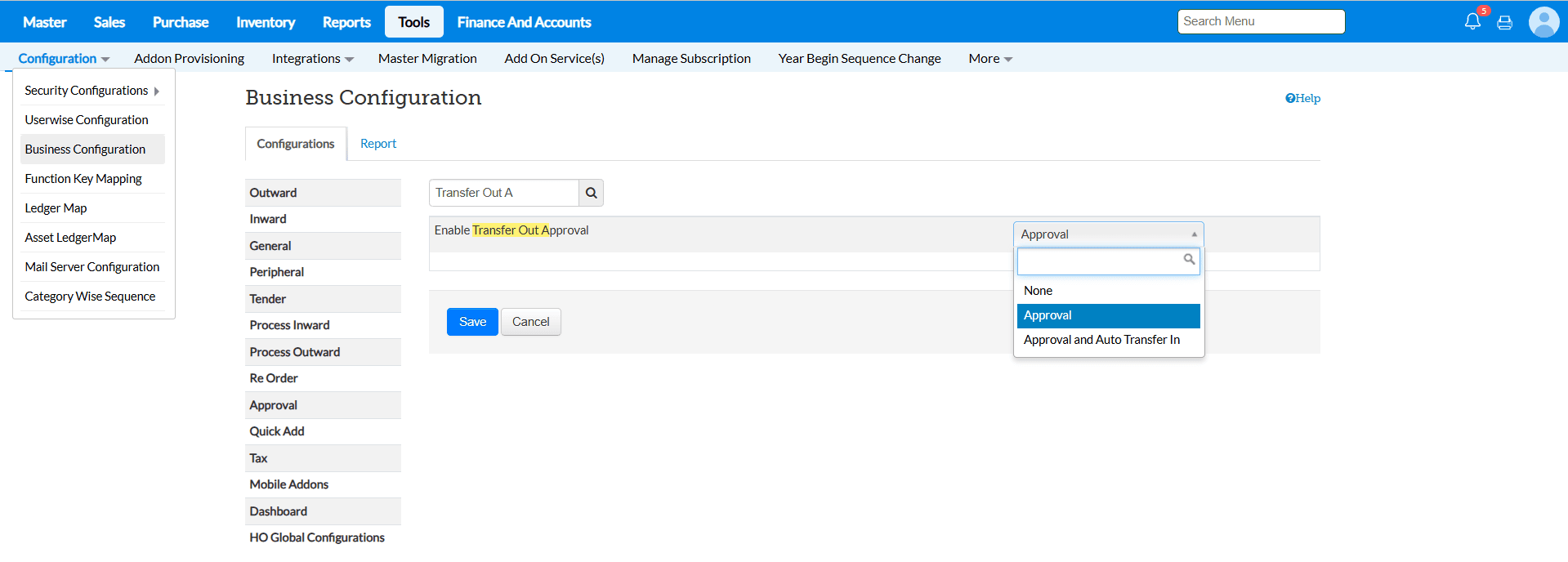Open the user profile avatar
The height and width of the screenshot is (562, 1568).
click(x=1543, y=22)
